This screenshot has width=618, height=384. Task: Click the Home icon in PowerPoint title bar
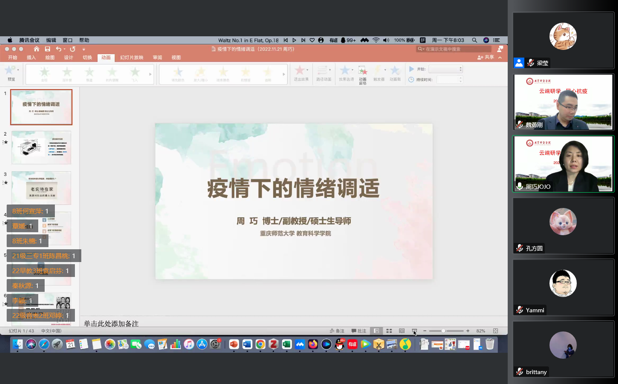36,49
